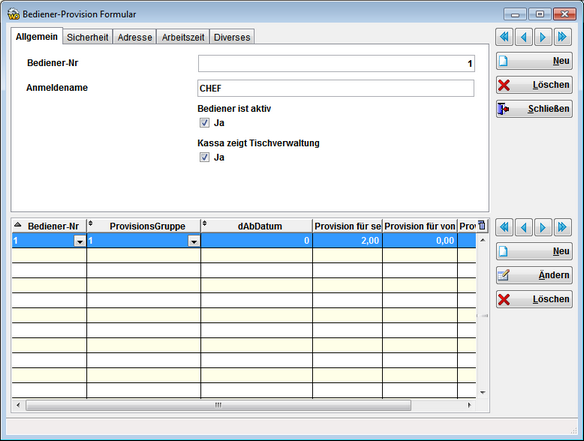
Task: Open ProvisionsGruppe dropdown in selected row
Action: [x=194, y=241]
